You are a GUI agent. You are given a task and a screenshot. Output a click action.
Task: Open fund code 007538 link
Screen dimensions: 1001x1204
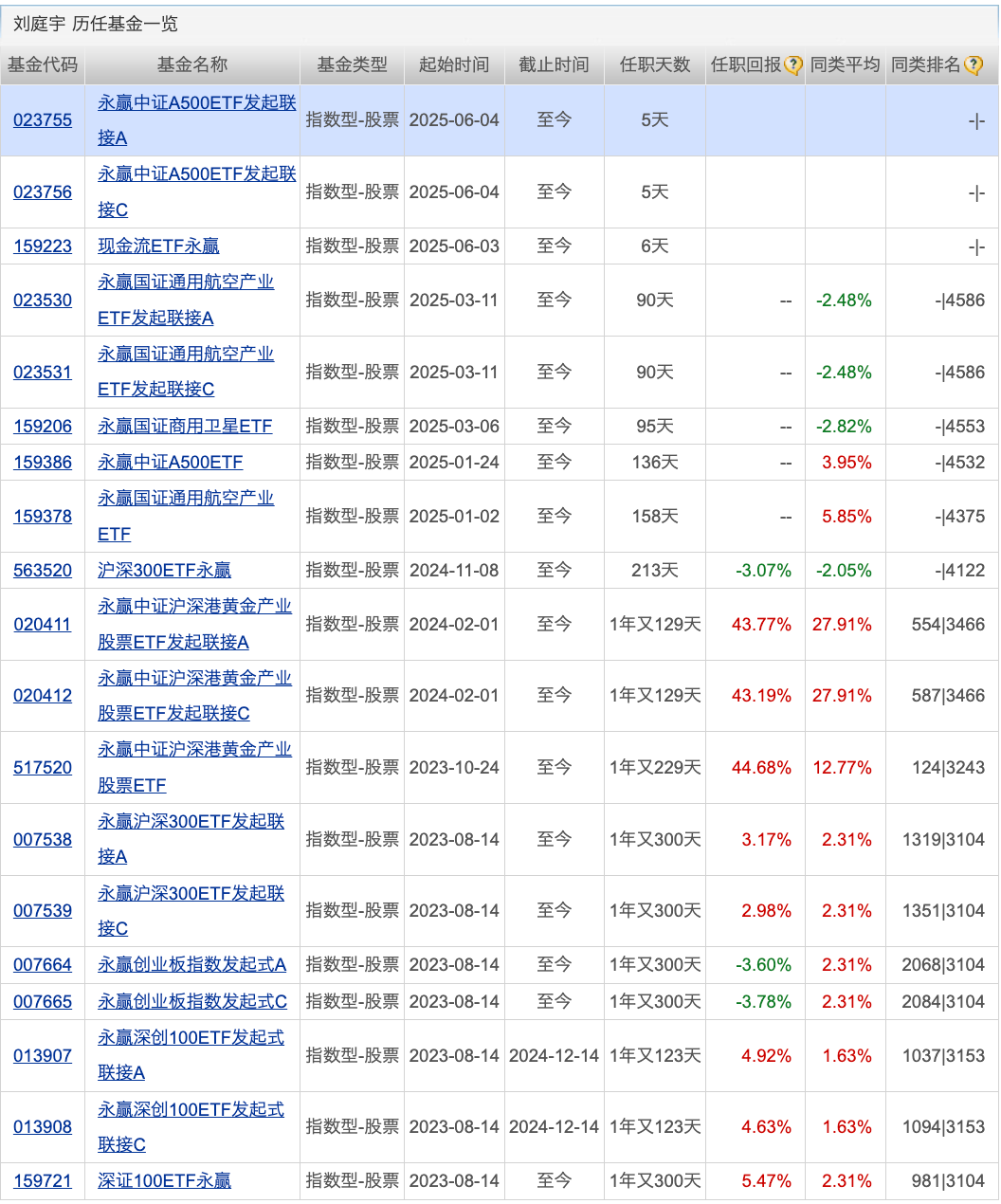point(43,840)
